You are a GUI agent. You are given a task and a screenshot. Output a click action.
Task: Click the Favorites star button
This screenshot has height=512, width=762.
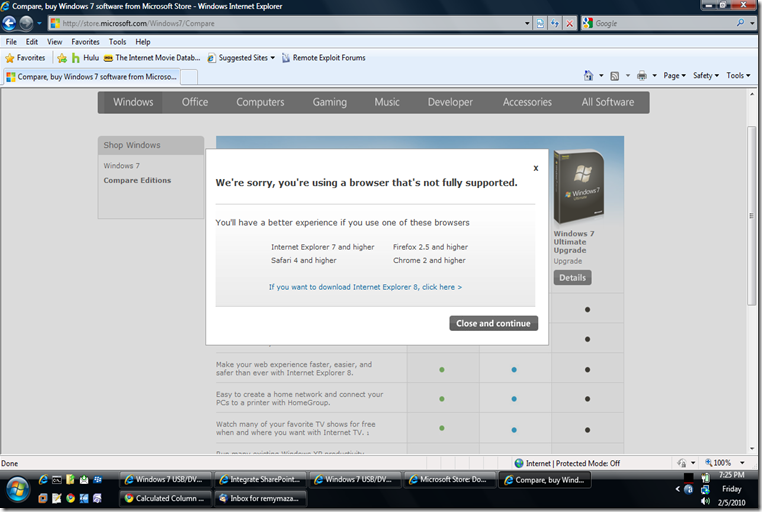click(x=25, y=58)
